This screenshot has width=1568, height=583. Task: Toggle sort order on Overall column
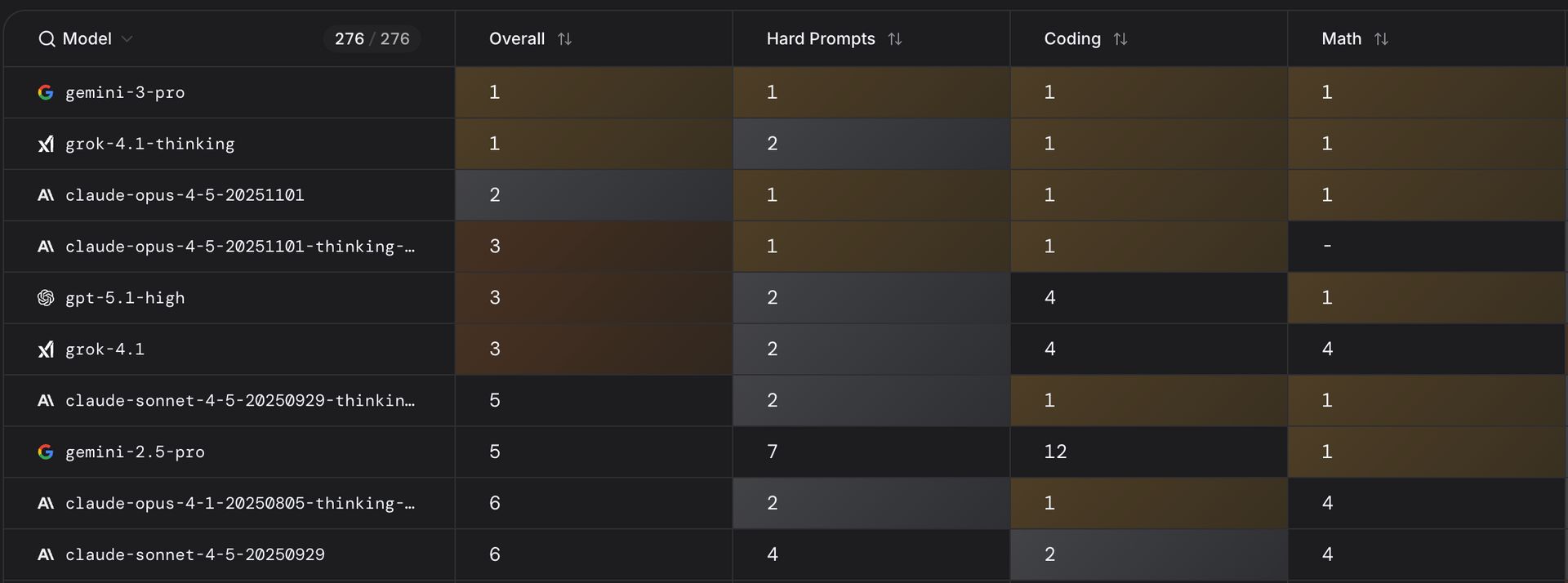click(564, 39)
